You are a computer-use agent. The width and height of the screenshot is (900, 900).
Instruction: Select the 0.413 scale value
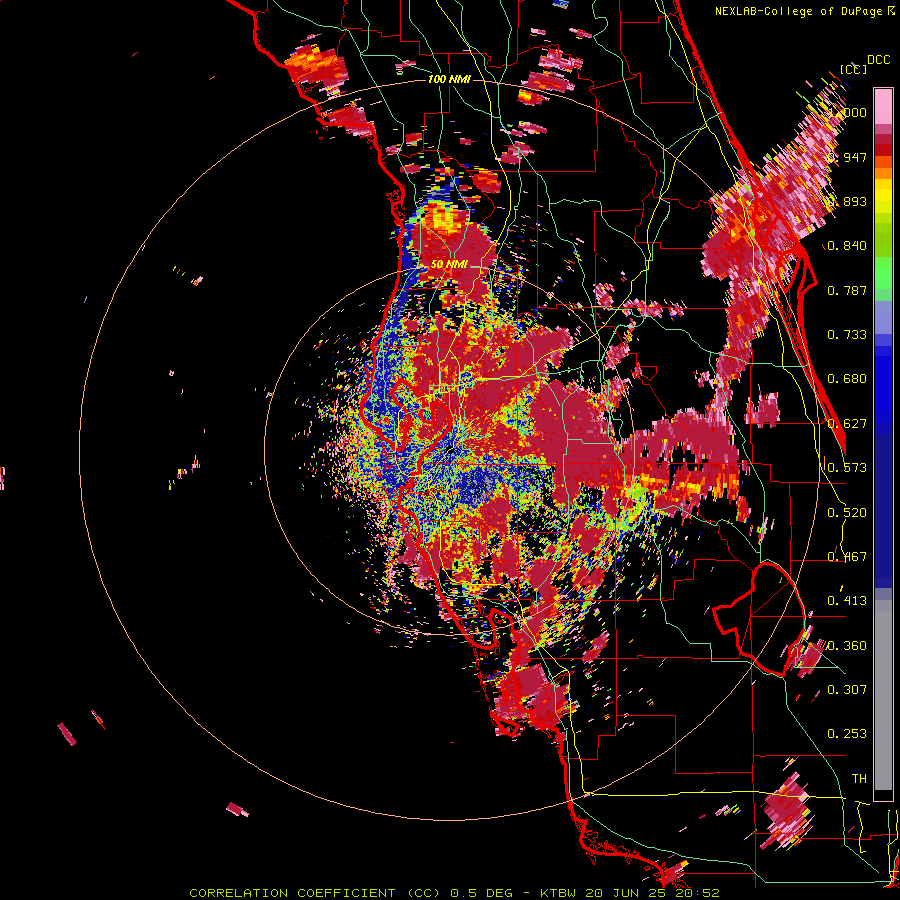[x=847, y=601]
